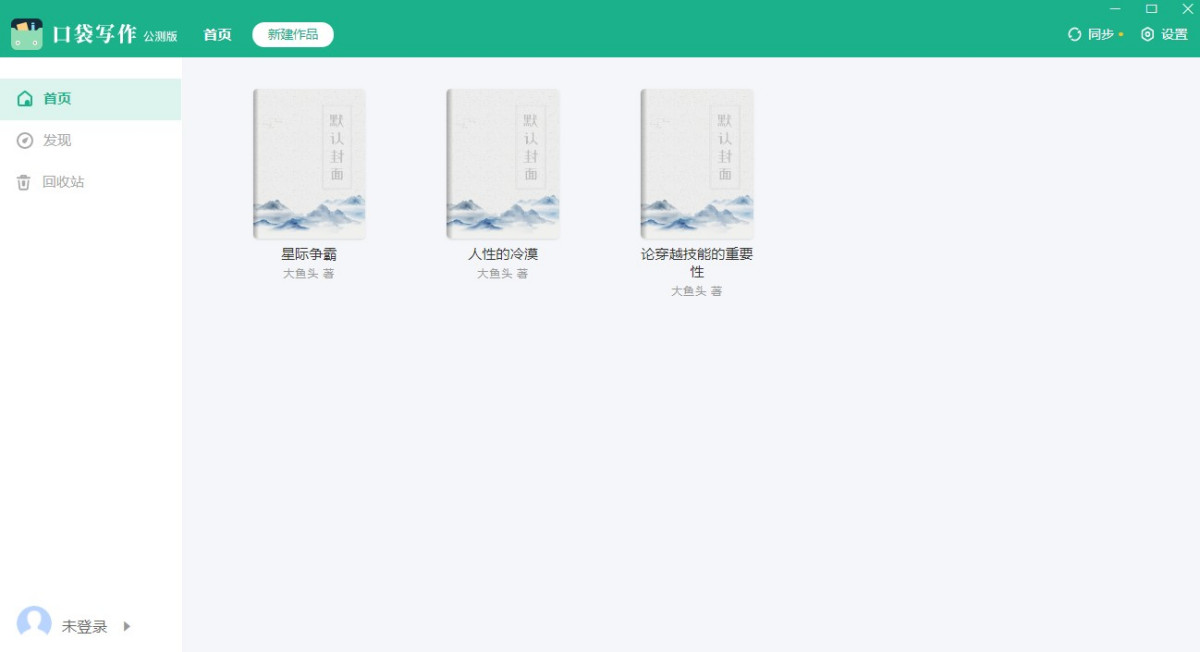Open the 星际争霸 book cover

coord(309,164)
